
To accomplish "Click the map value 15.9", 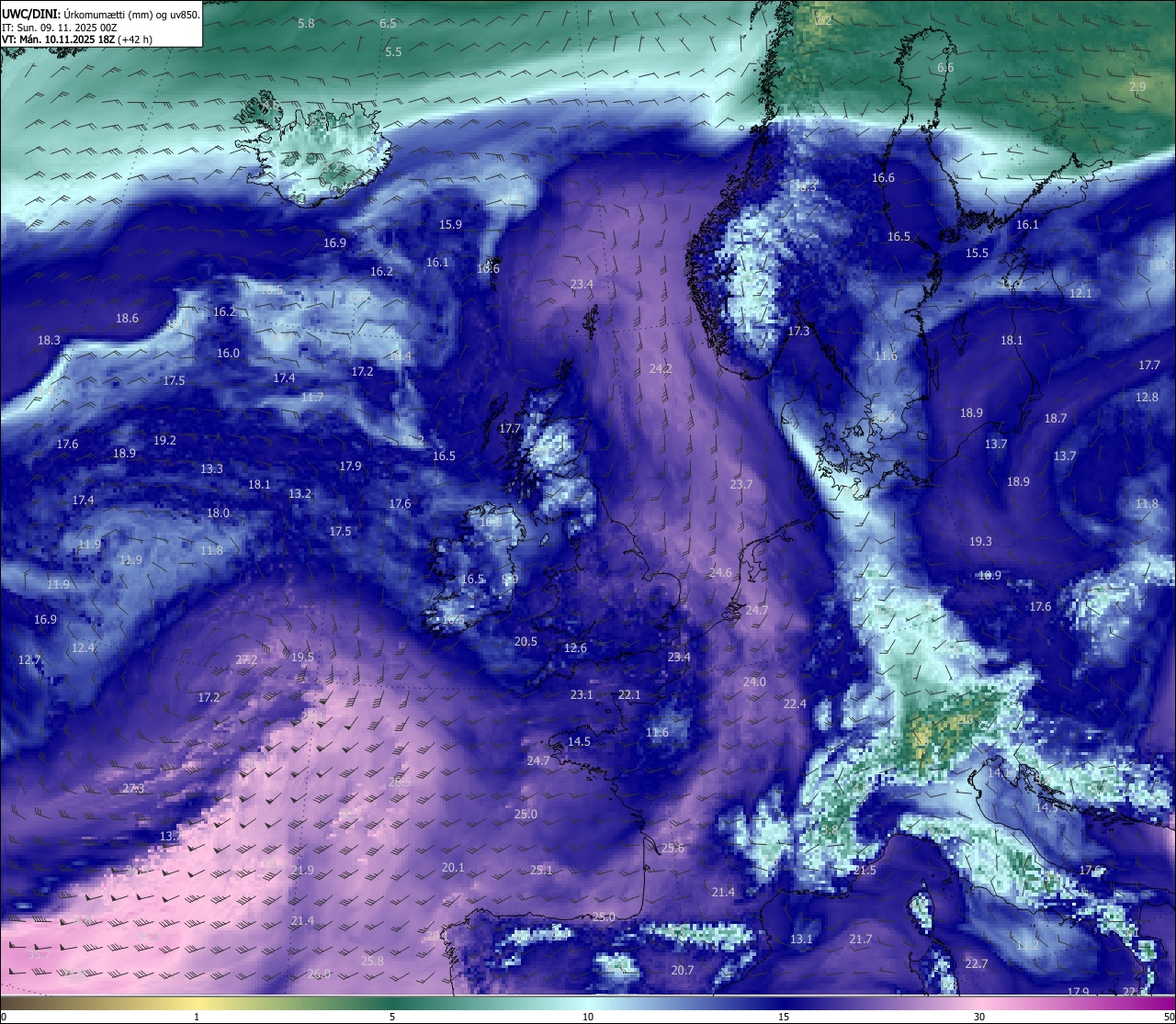I will (450, 225).
